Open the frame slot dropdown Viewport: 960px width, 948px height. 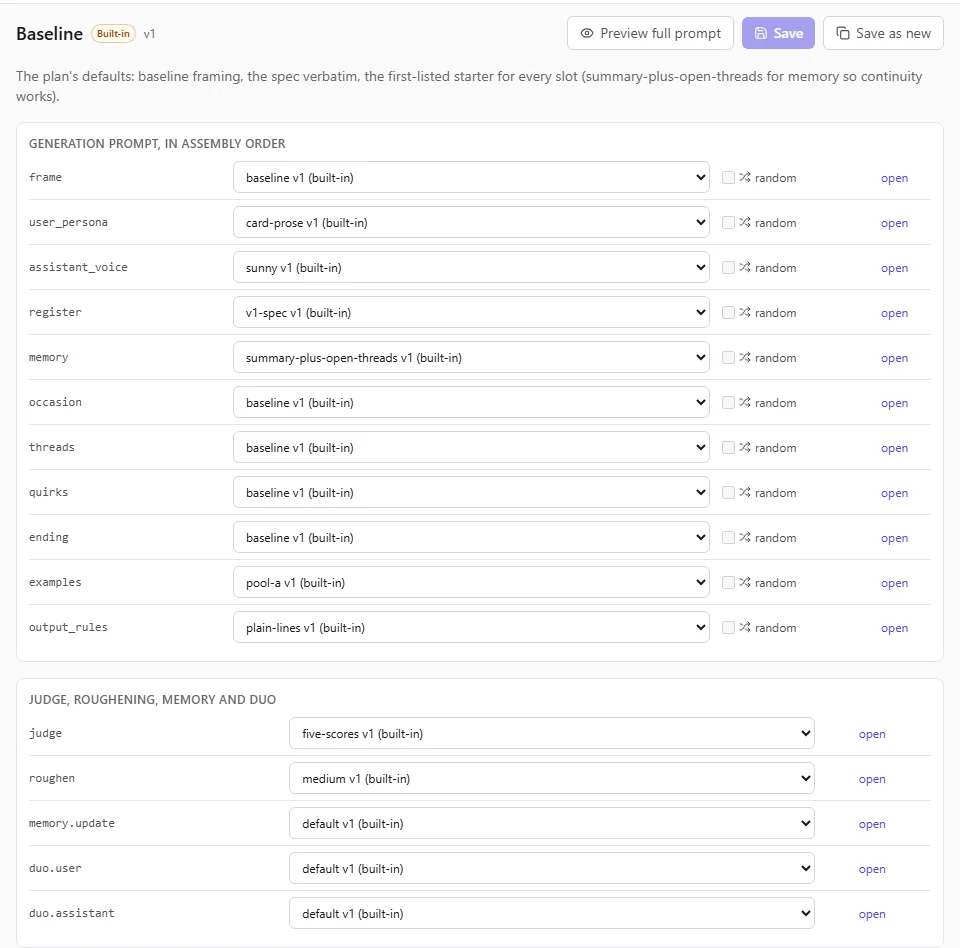[x=471, y=178]
